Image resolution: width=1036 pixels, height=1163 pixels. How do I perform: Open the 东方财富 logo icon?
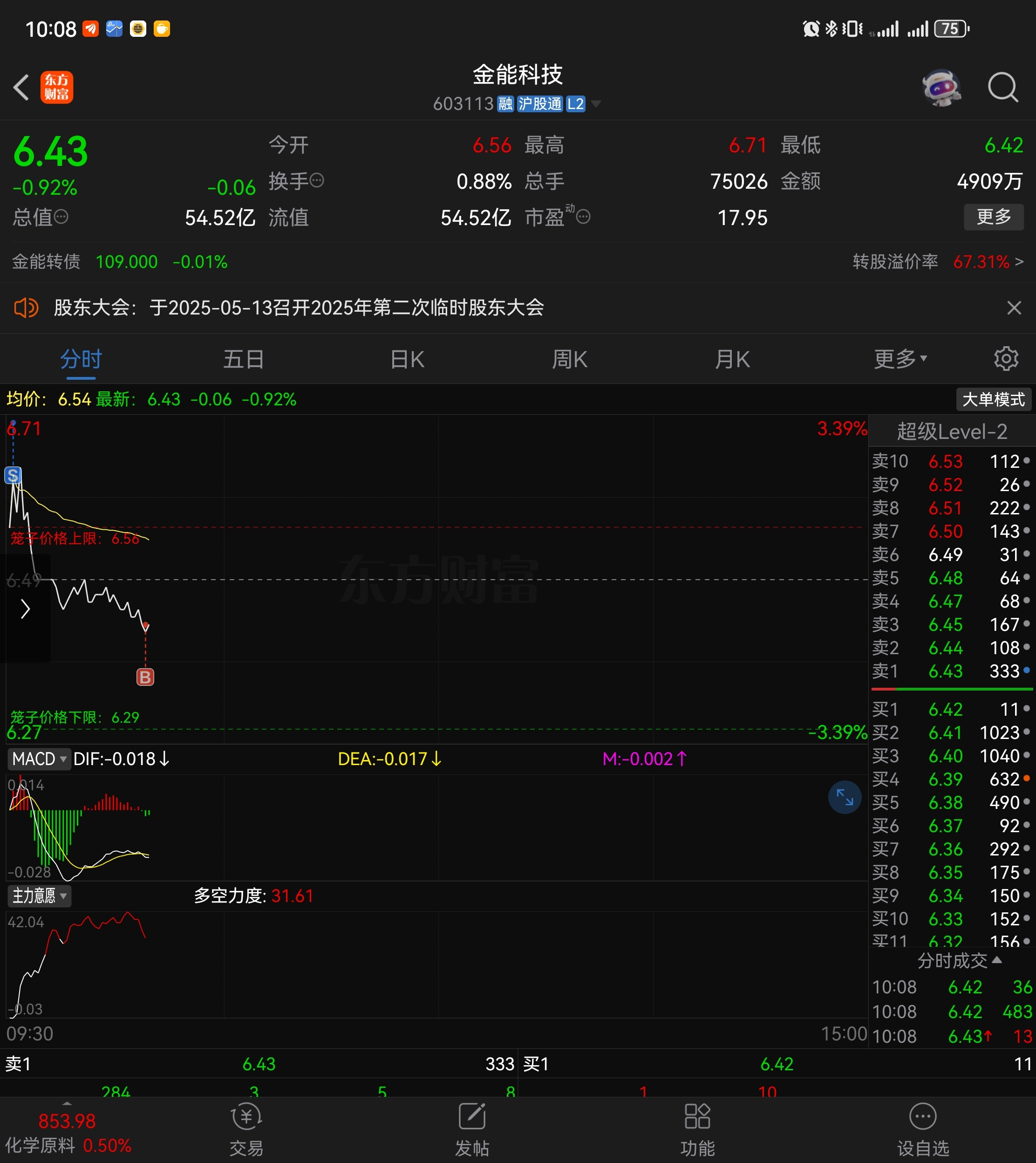click(57, 87)
